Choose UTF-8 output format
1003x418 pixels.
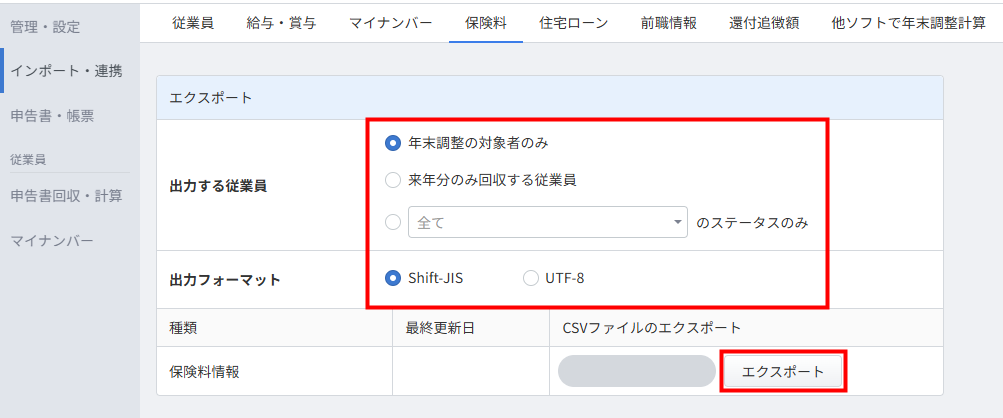531,278
